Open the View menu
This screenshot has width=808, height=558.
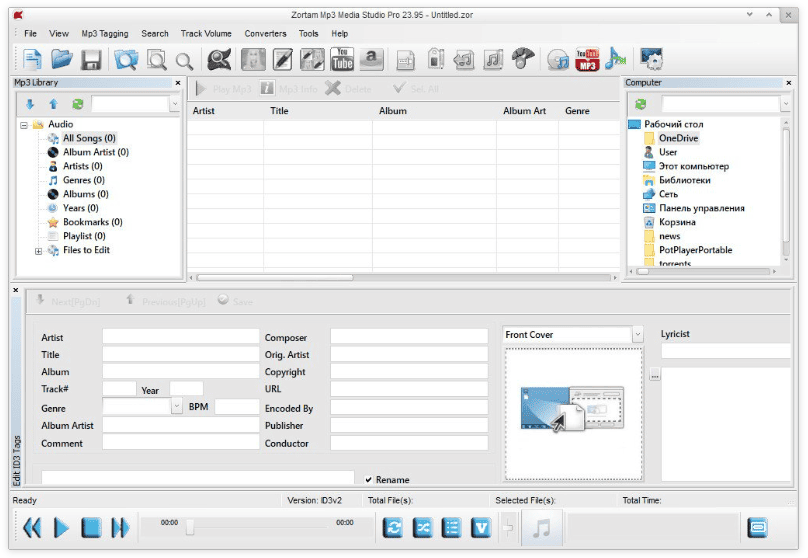tap(59, 33)
